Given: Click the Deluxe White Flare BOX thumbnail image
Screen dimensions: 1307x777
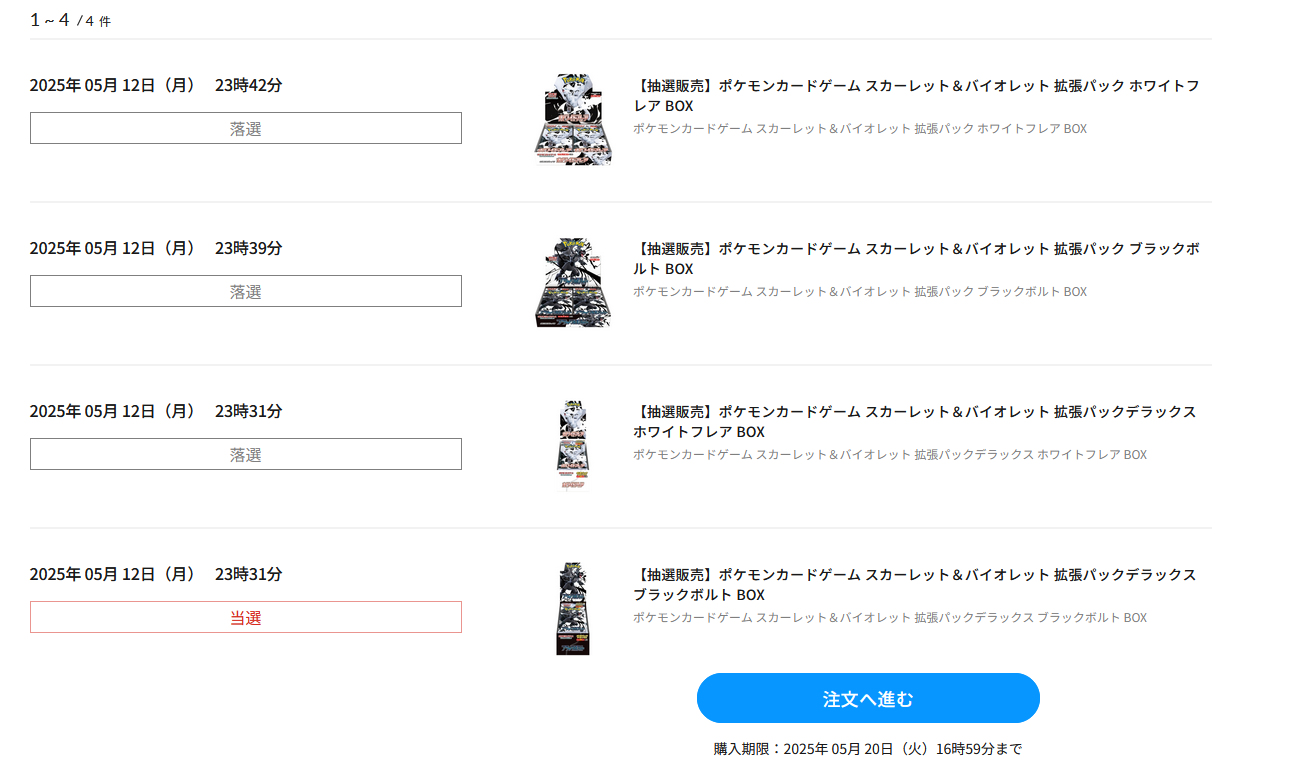Looking at the screenshot, I should coord(573,445).
